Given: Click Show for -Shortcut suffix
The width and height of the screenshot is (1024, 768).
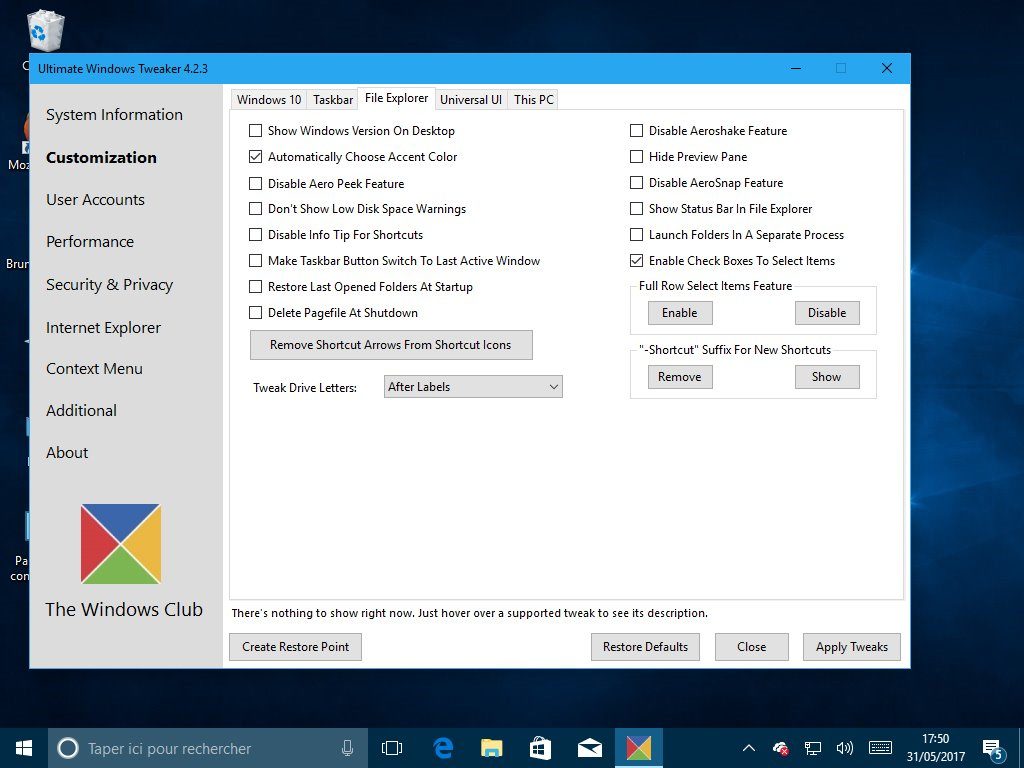Looking at the screenshot, I should tap(827, 377).
